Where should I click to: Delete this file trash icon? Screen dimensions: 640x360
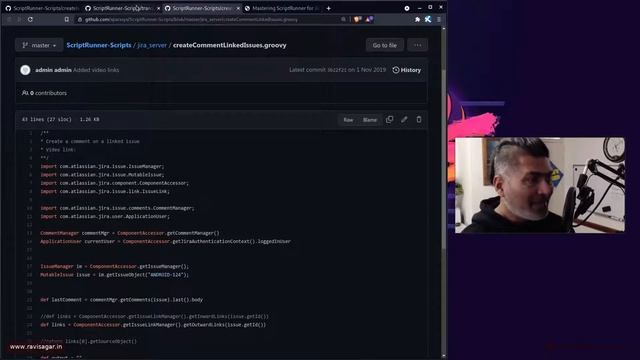[x=419, y=120]
